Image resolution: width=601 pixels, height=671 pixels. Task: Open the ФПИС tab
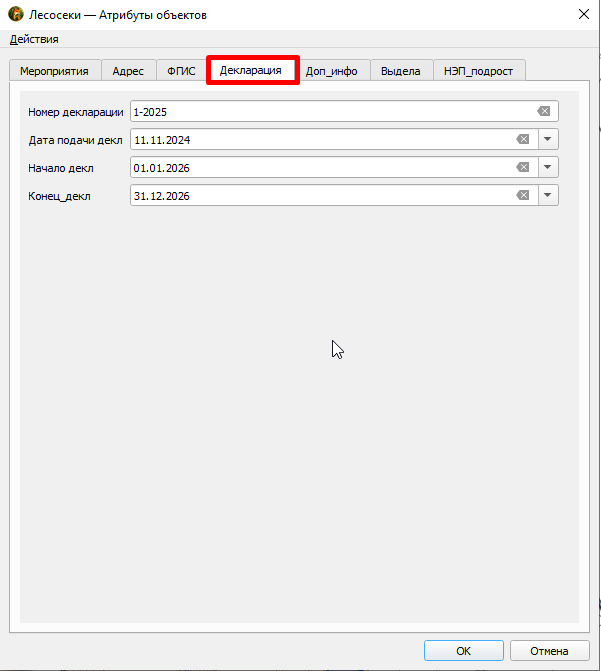pos(181,71)
